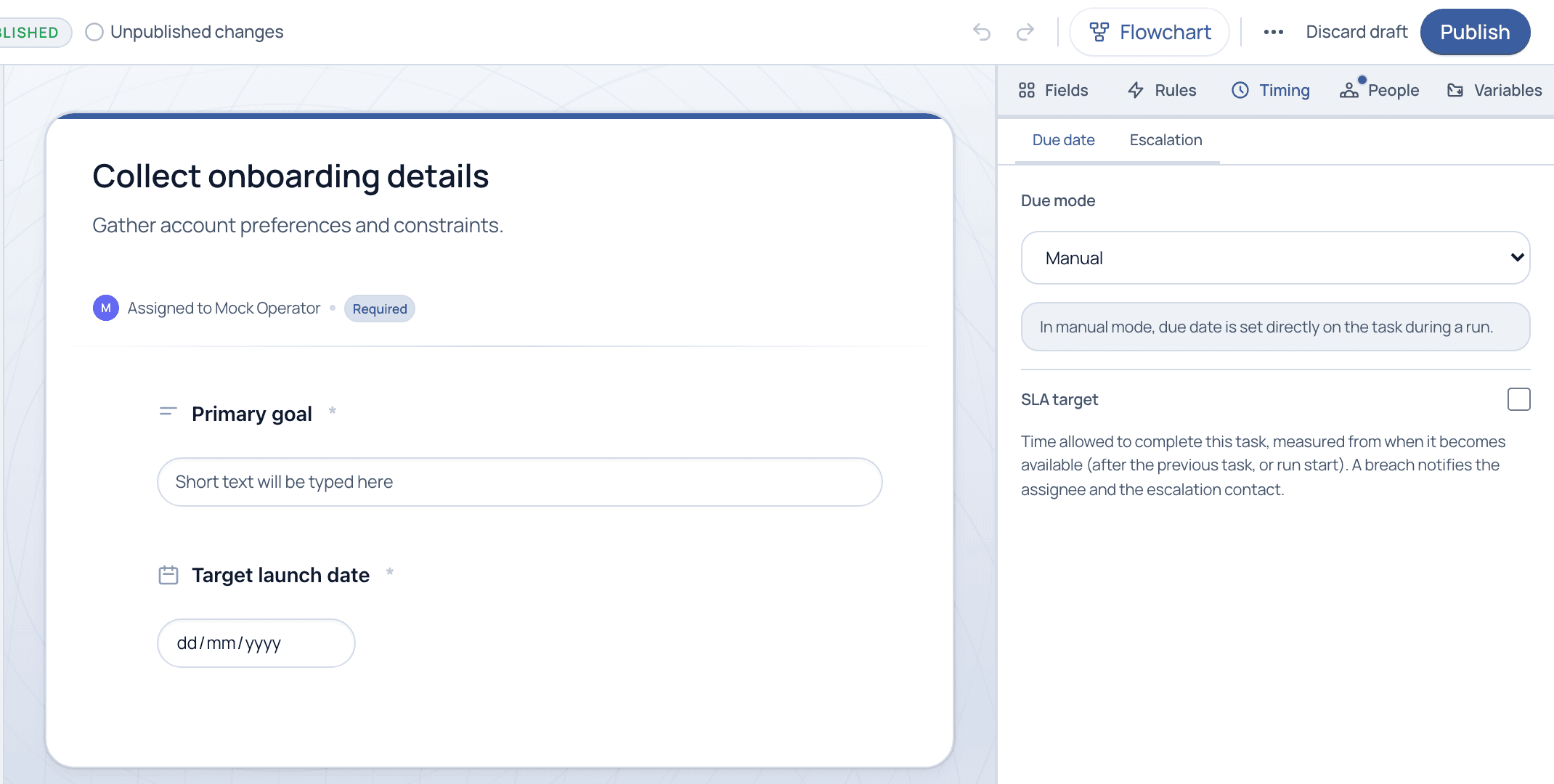Viewport: 1554px width, 784px height.
Task: Click the Target launch date input
Action: pyautogui.click(x=256, y=643)
